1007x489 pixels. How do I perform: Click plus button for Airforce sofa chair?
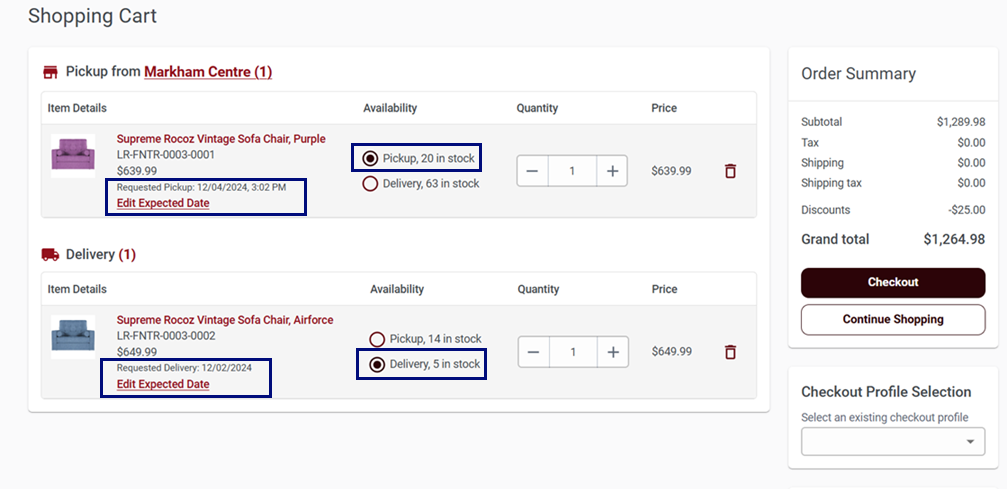tap(613, 352)
